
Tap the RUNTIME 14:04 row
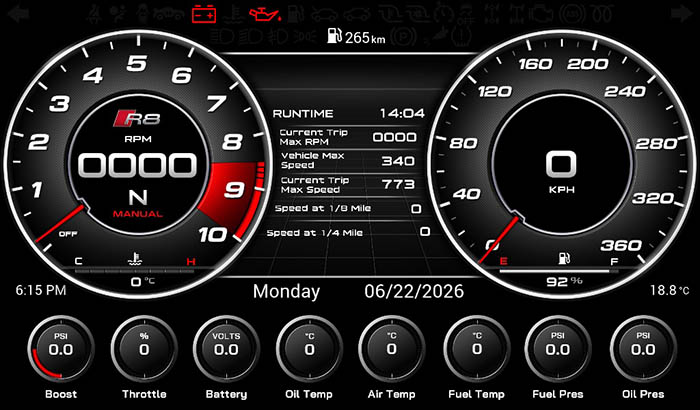(x=349, y=113)
